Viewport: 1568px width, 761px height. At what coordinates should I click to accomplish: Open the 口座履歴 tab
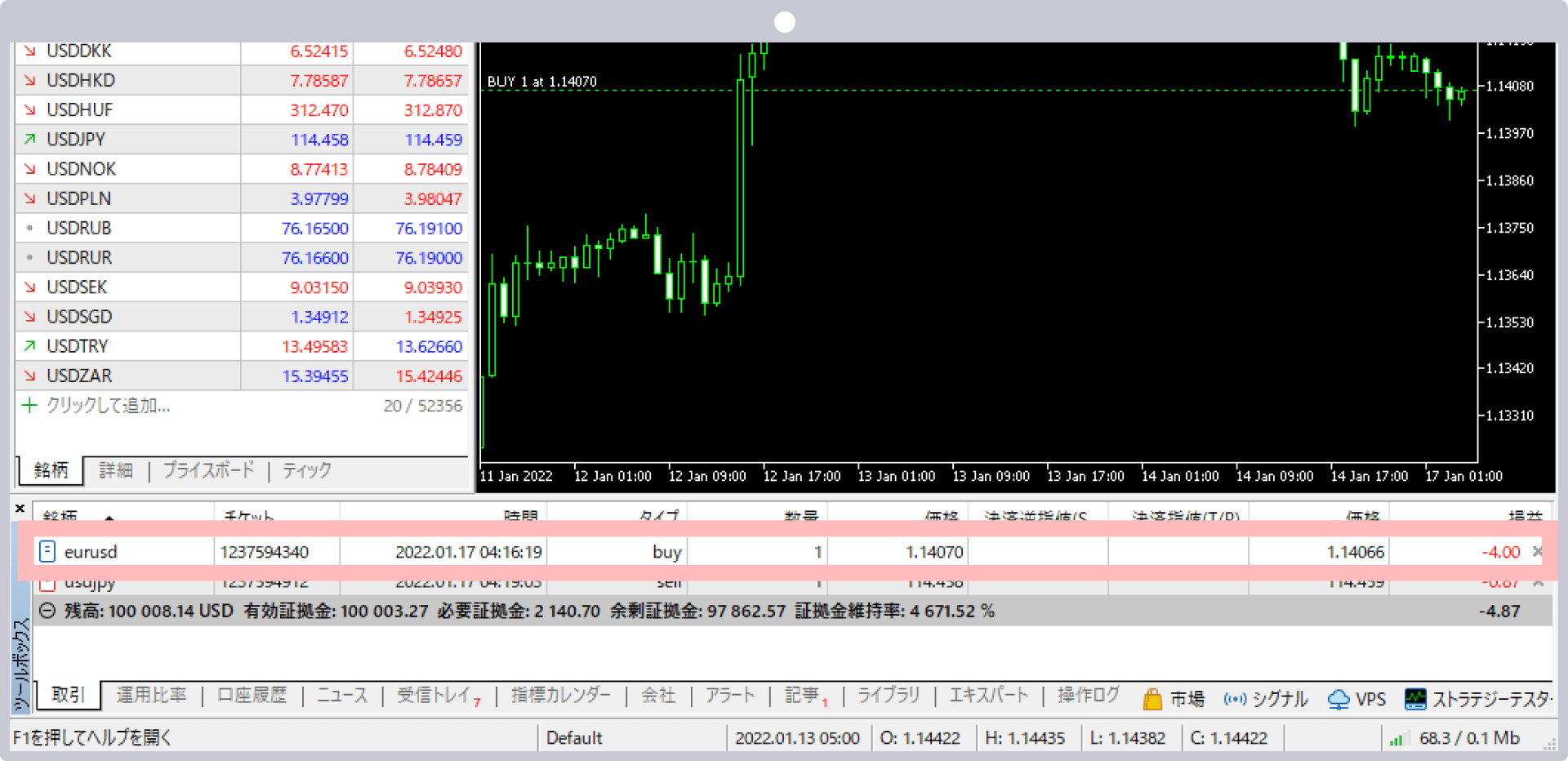252,696
